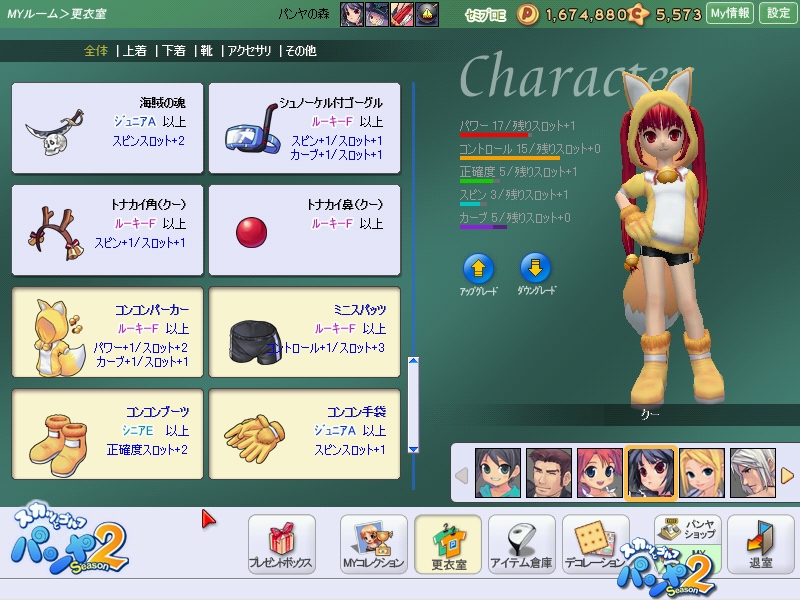The height and width of the screenshot is (600, 800).
Task: Switch to the 上着 tab
Action: tap(134, 50)
